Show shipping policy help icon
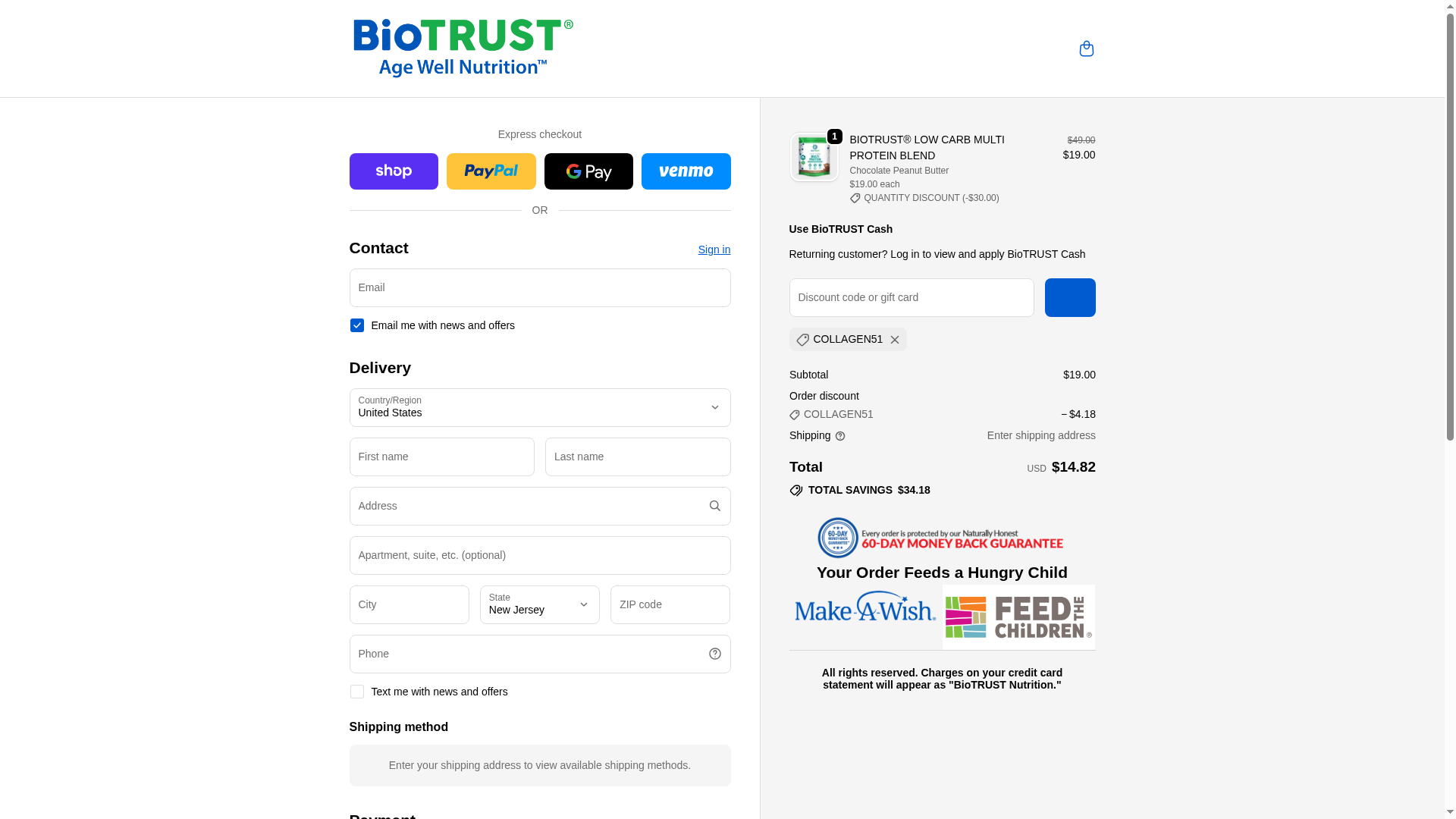The width and height of the screenshot is (1456, 819). (839, 436)
